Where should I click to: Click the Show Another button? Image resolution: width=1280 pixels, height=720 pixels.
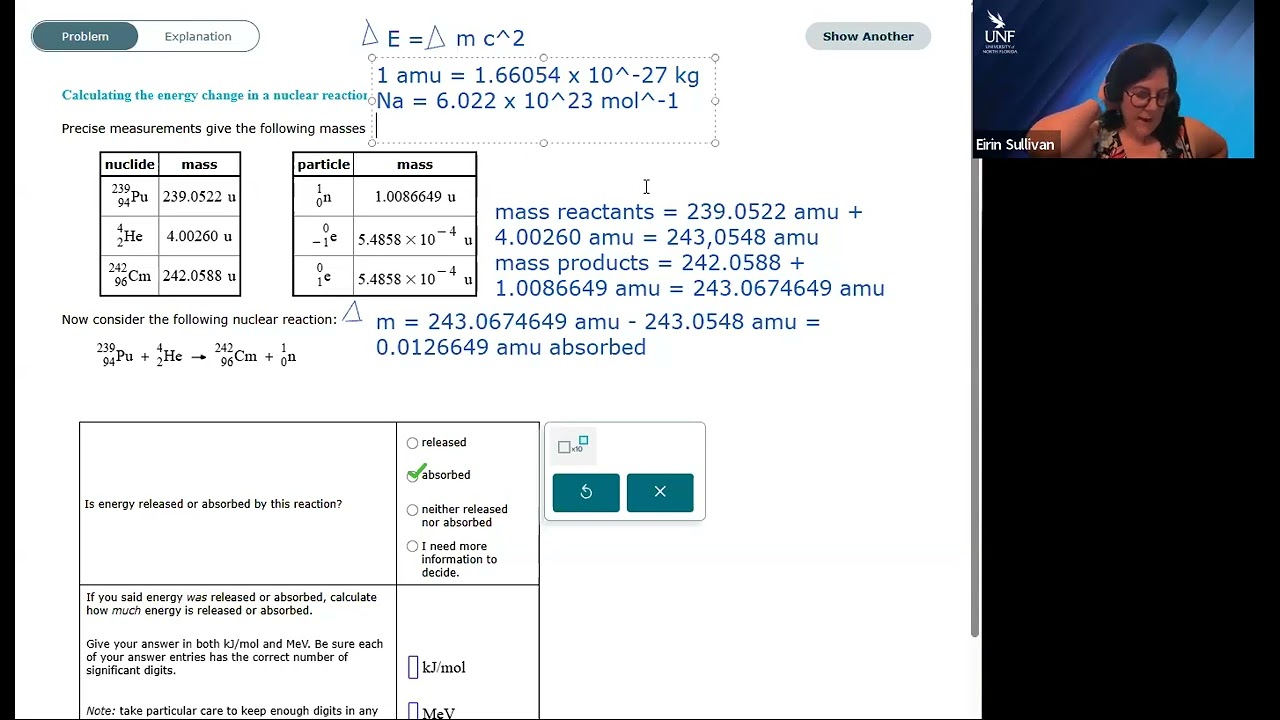[868, 36]
